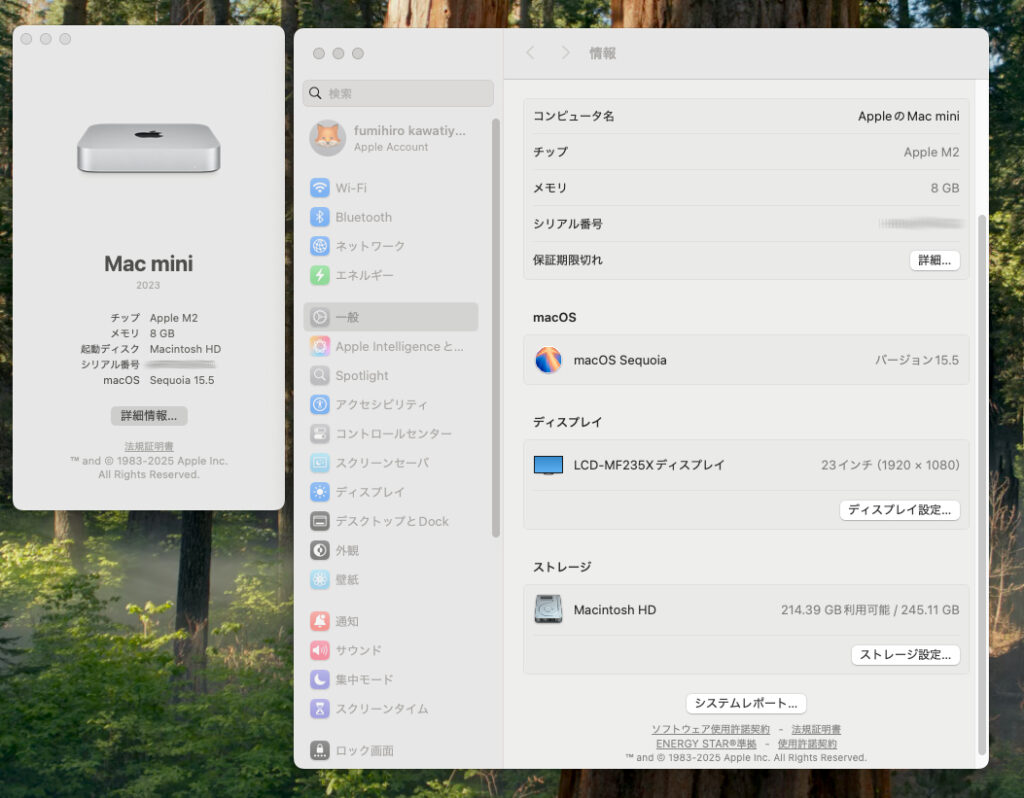
Task: Select the サウンド speaker icon
Action: tap(319, 650)
